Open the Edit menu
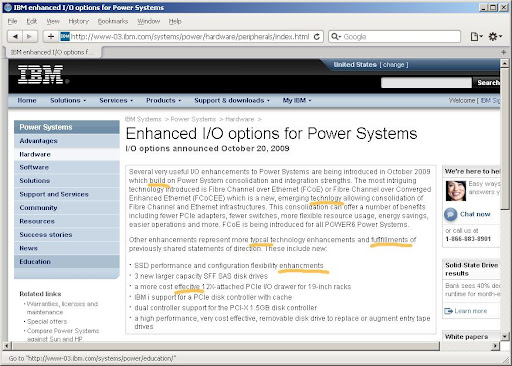The image size is (512, 366). point(32,21)
